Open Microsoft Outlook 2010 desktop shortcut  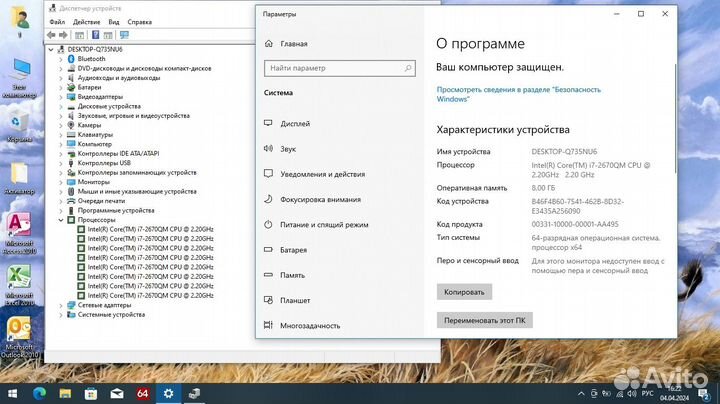click(19, 337)
